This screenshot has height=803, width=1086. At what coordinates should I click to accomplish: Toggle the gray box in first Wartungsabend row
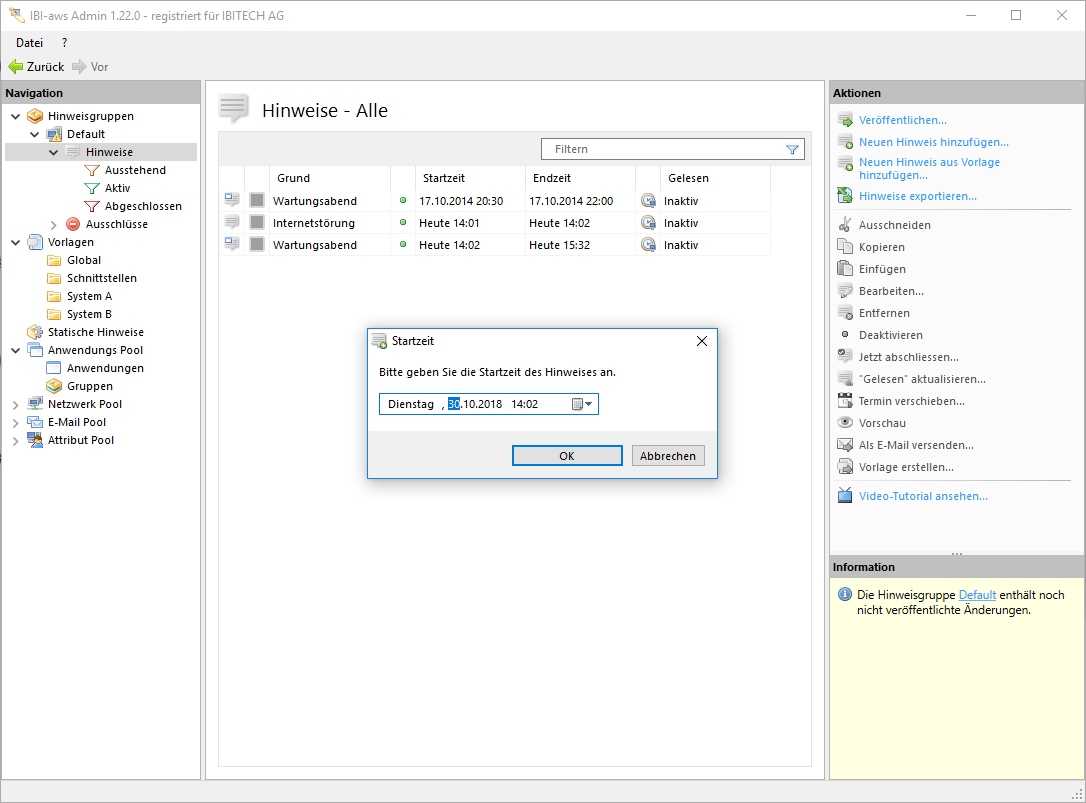click(257, 201)
